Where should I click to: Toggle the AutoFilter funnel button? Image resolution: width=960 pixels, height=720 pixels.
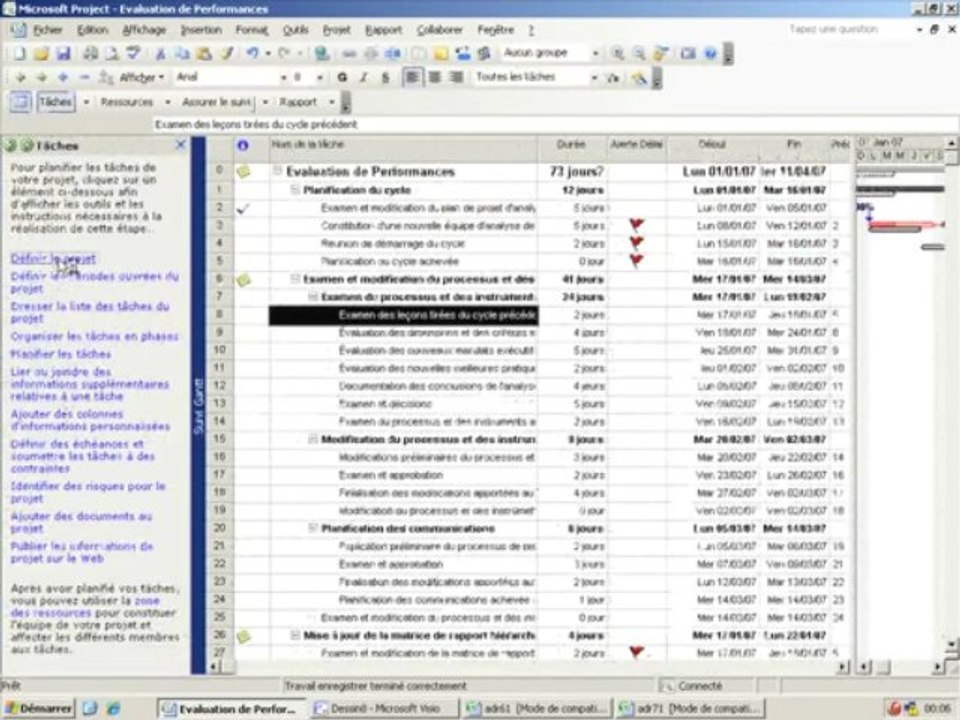[x=613, y=78]
